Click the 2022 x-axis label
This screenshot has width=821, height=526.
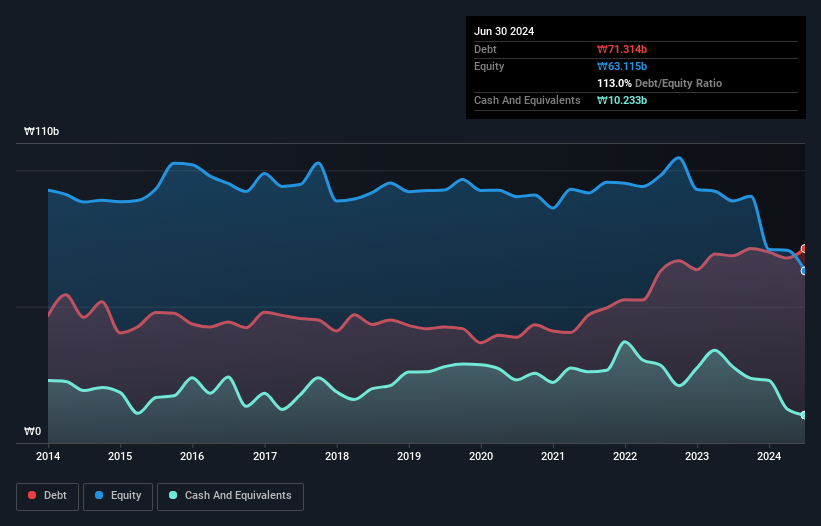coord(625,456)
